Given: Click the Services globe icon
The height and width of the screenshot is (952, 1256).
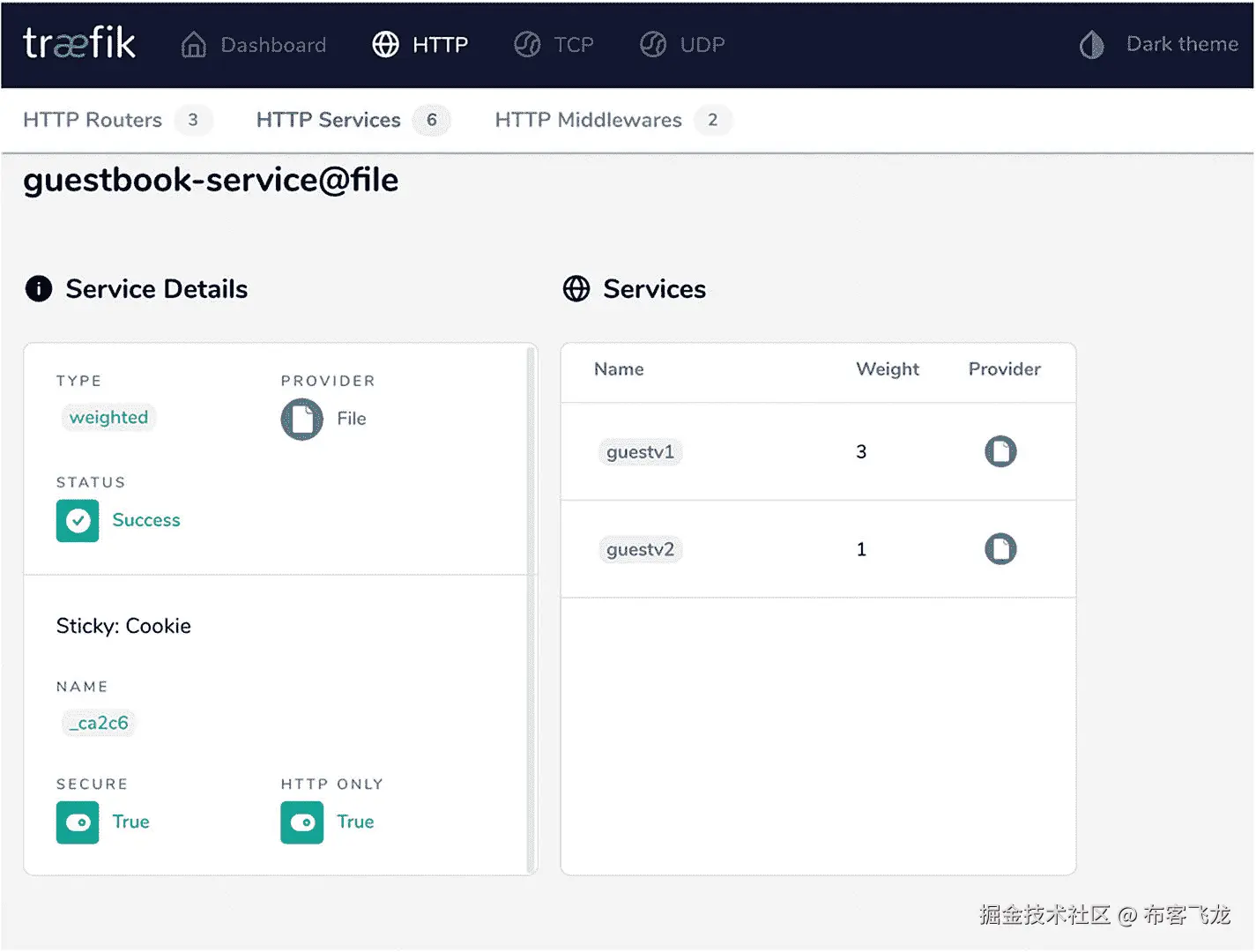Looking at the screenshot, I should [x=576, y=288].
